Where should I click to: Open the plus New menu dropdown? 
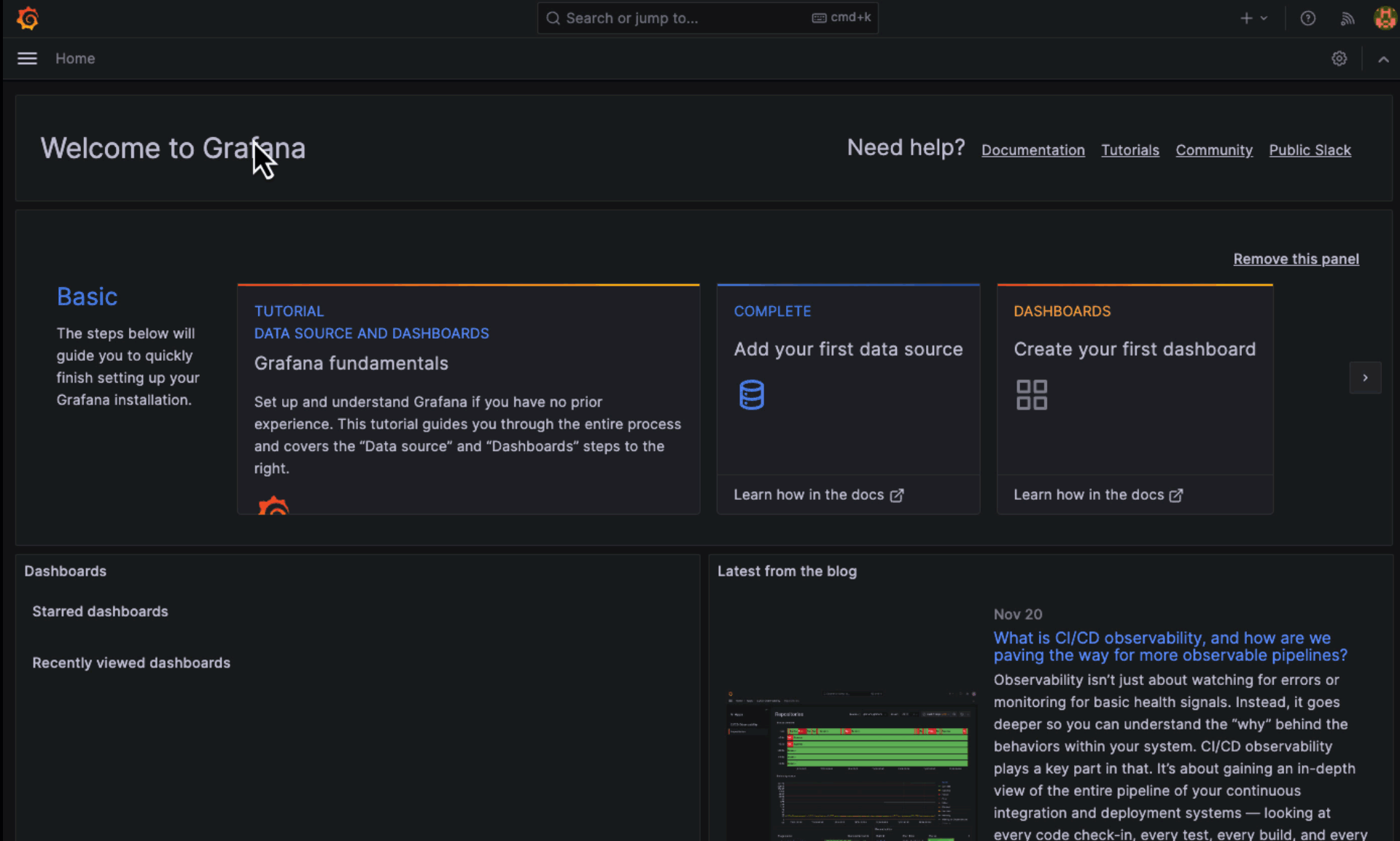(1253, 18)
